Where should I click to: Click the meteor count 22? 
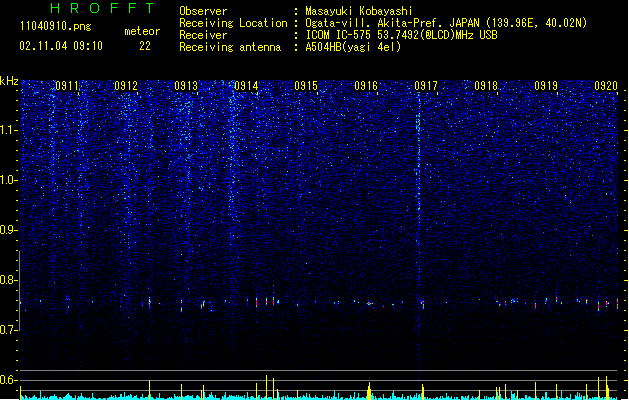click(x=145, y=46)
